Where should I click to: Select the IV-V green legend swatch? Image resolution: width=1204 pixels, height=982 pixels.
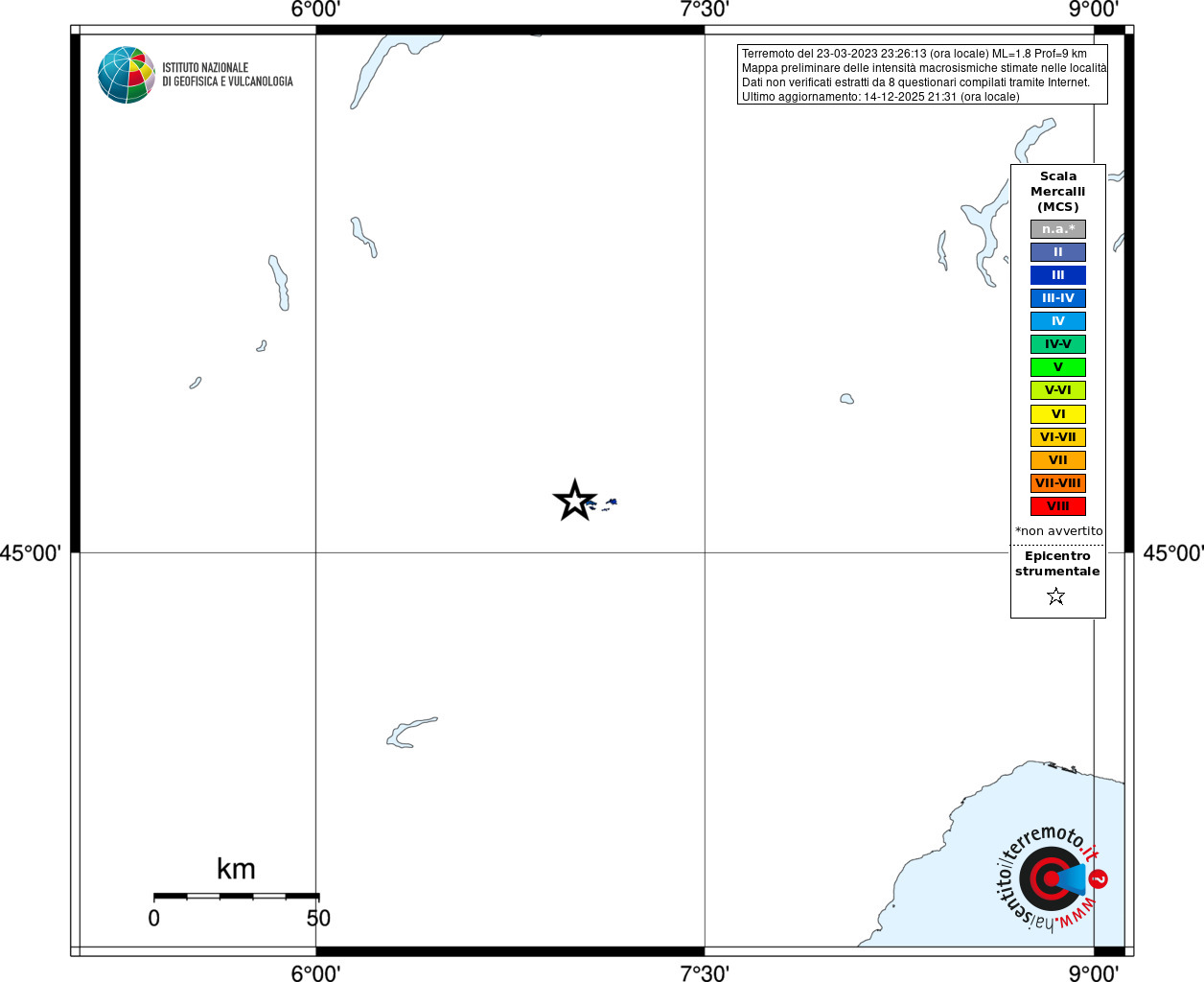pos(1058,344)
